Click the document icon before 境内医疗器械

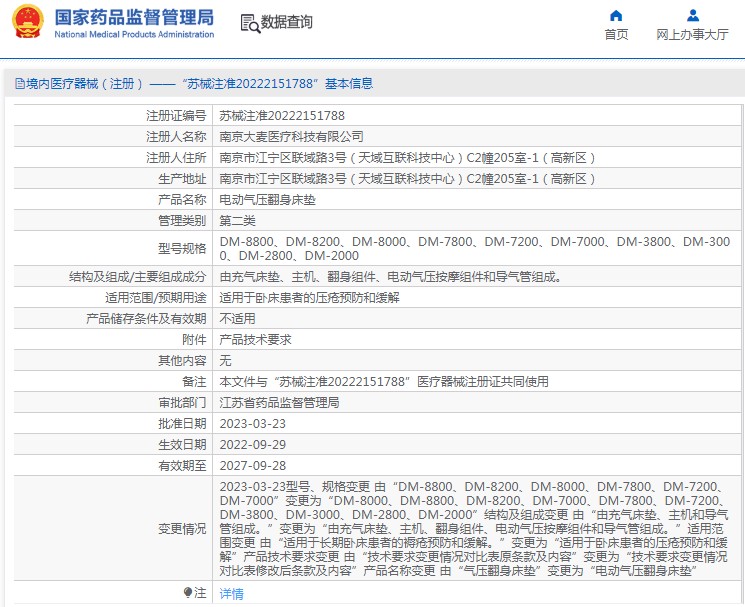click(x=20, y=84)
